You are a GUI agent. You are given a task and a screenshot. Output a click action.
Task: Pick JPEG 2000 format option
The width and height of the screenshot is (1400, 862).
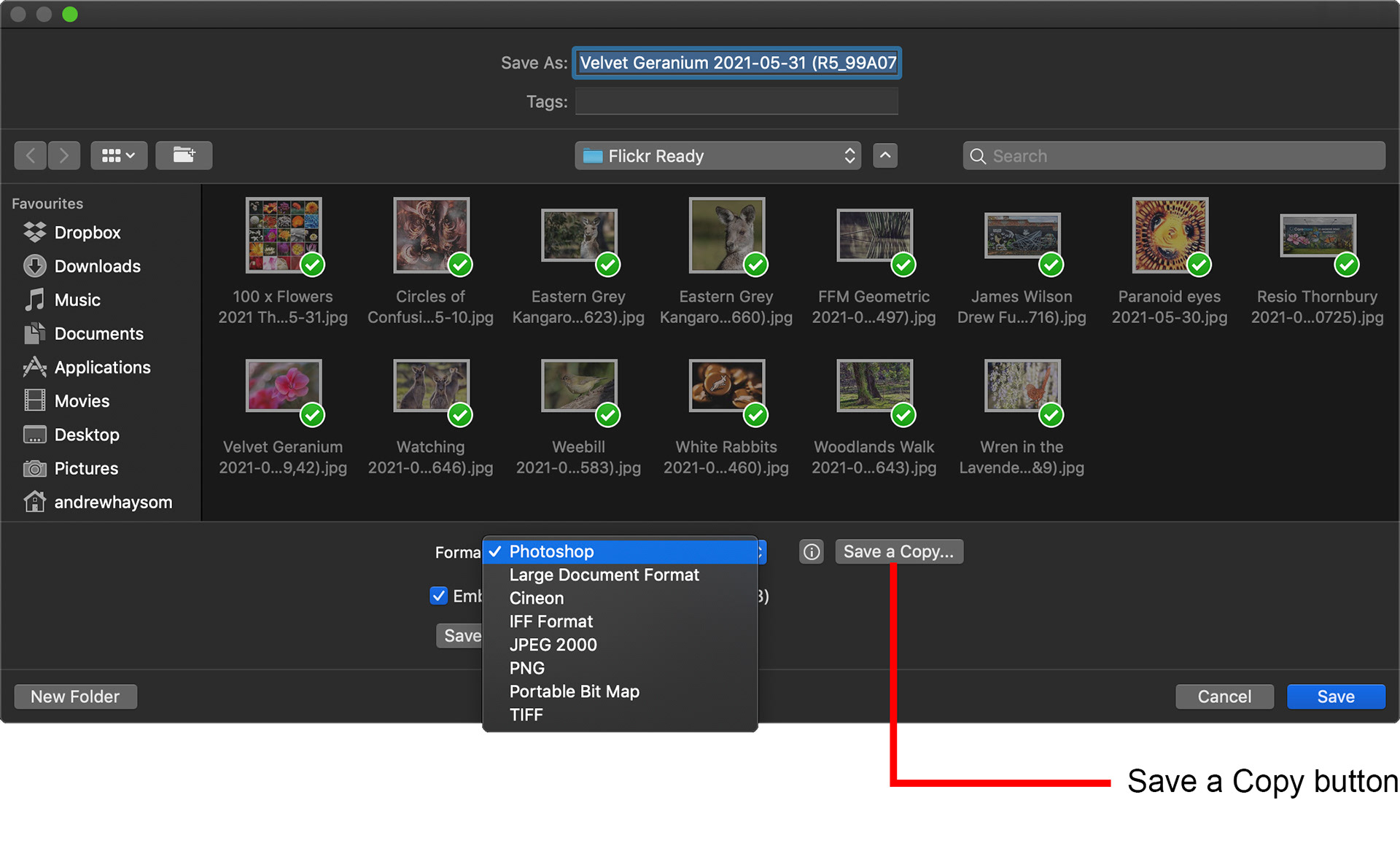[553, 645]
